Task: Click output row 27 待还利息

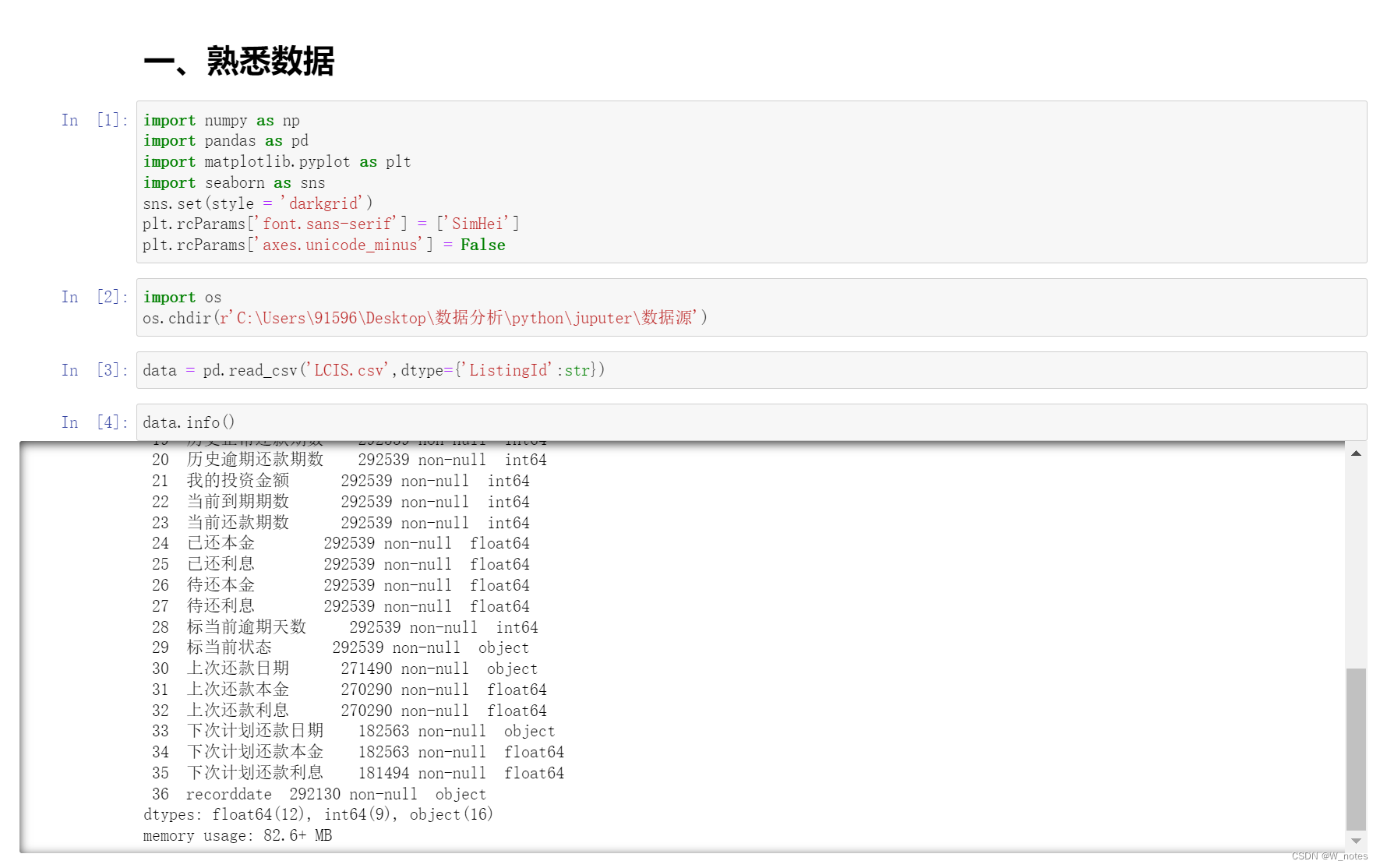Action: click(341, 607)
